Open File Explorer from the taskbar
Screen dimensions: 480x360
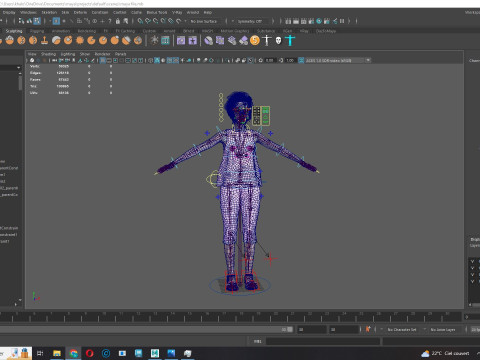[57, 353]
